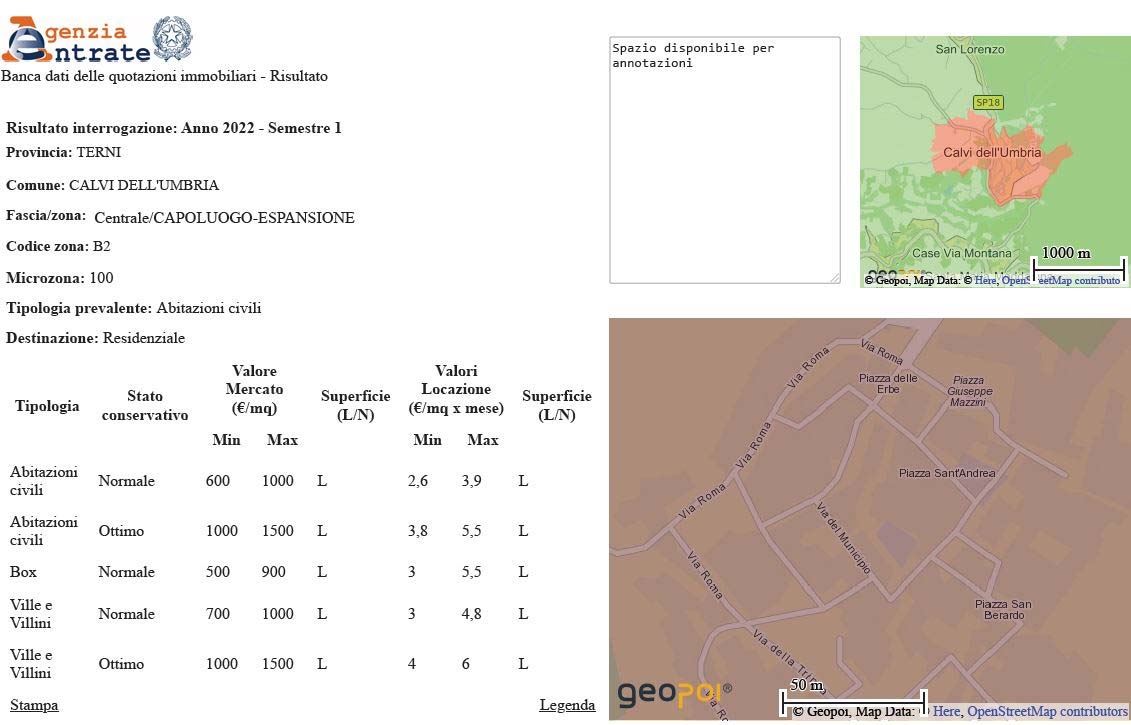Screen dimensions: 1131x725
Task: Click the SP18 road badge on overview map
Action: 987,102
